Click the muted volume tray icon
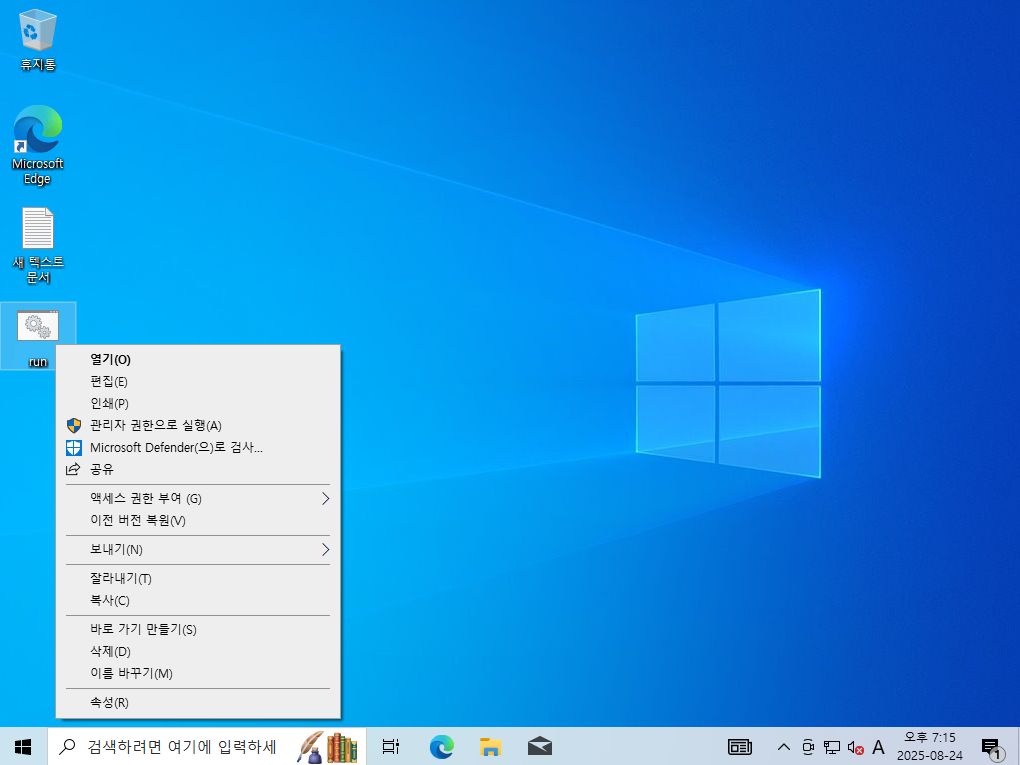This screenshot has width=1020, height=765. [855, 748]
